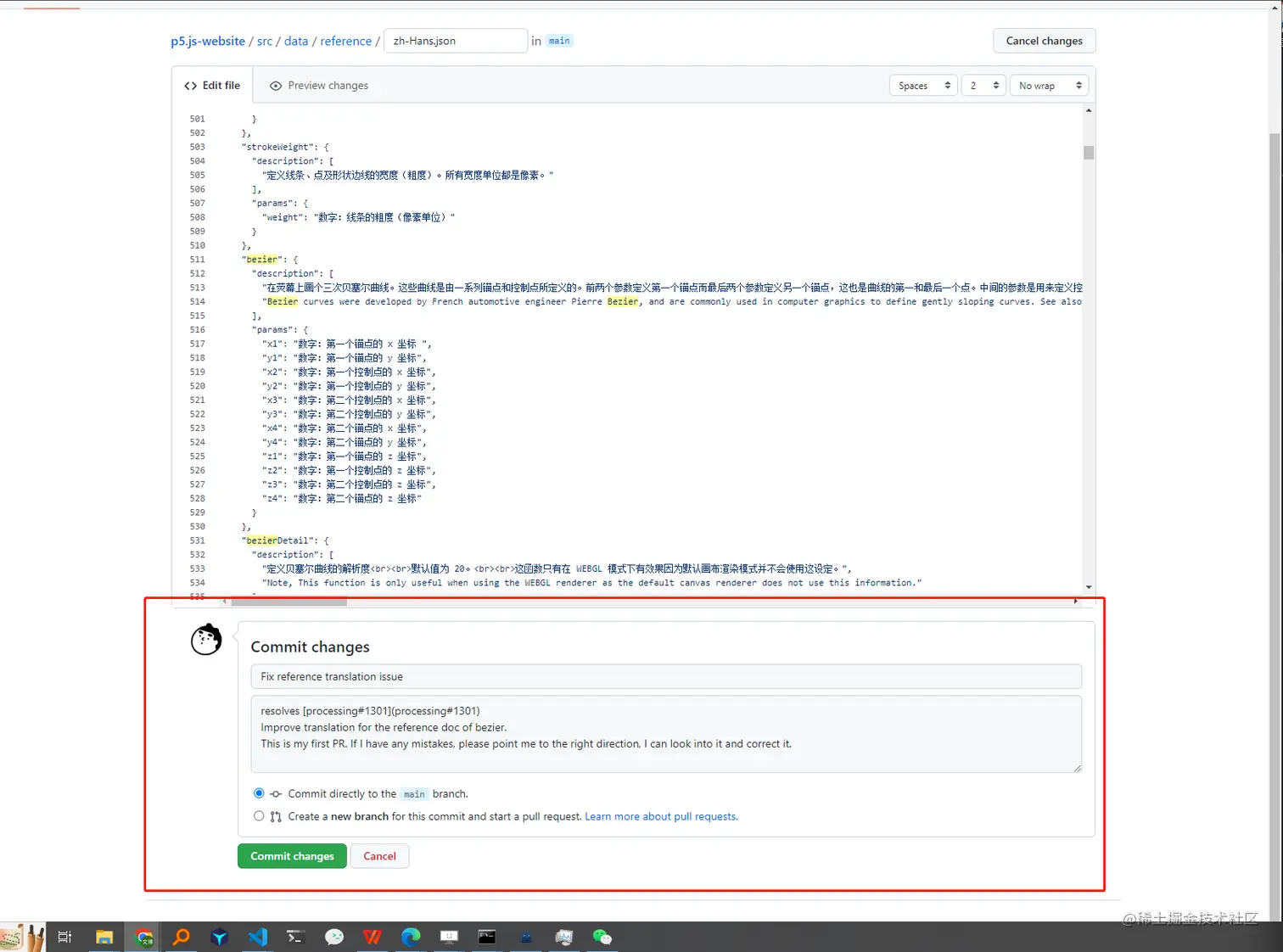Image resolution: width=1283 pixels, height=952 pixels.
Task: Open the No wrap line mode dropdown
Action: [x=1049, y=86]
